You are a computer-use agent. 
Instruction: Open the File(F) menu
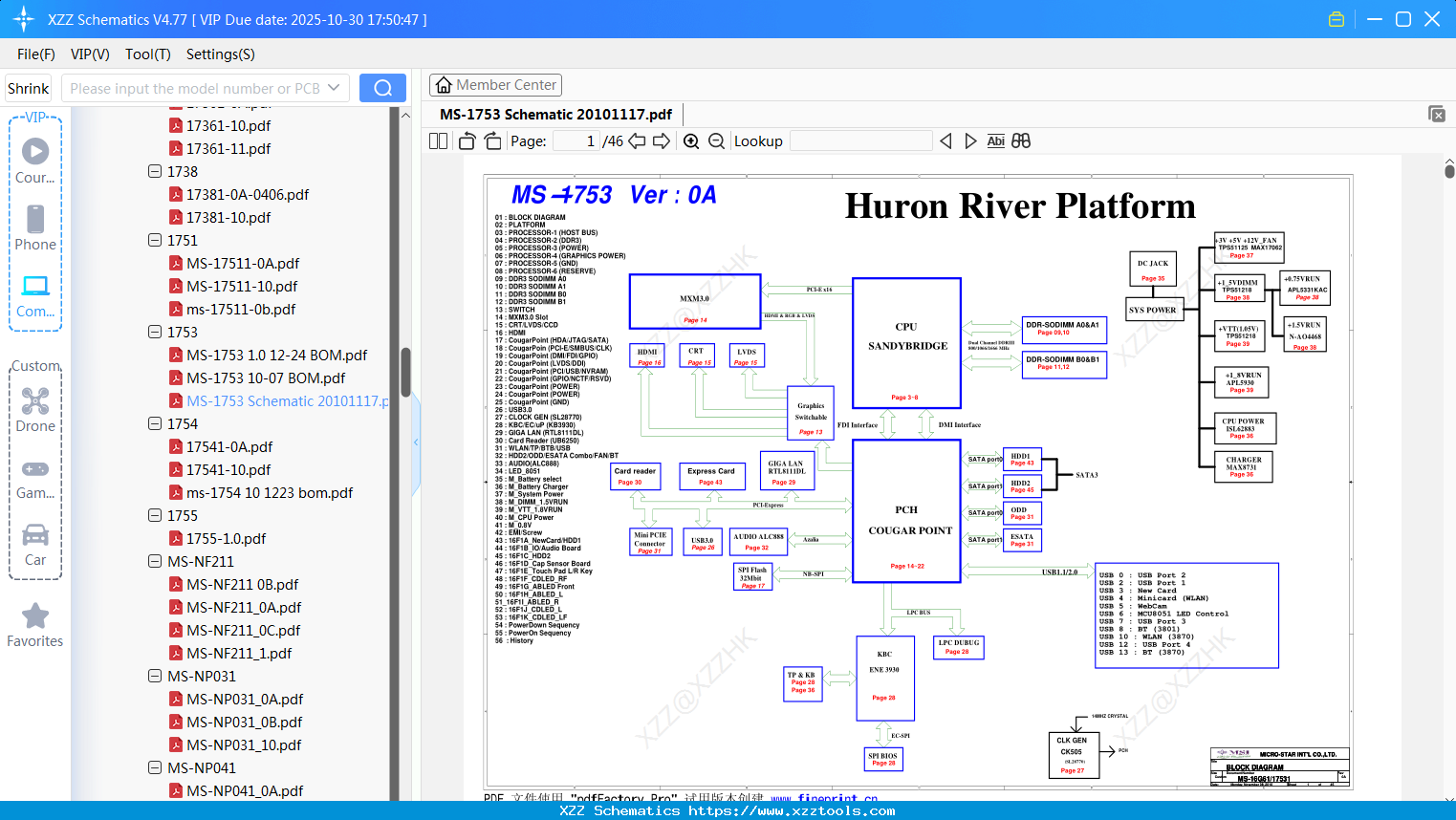pos(36,54)
